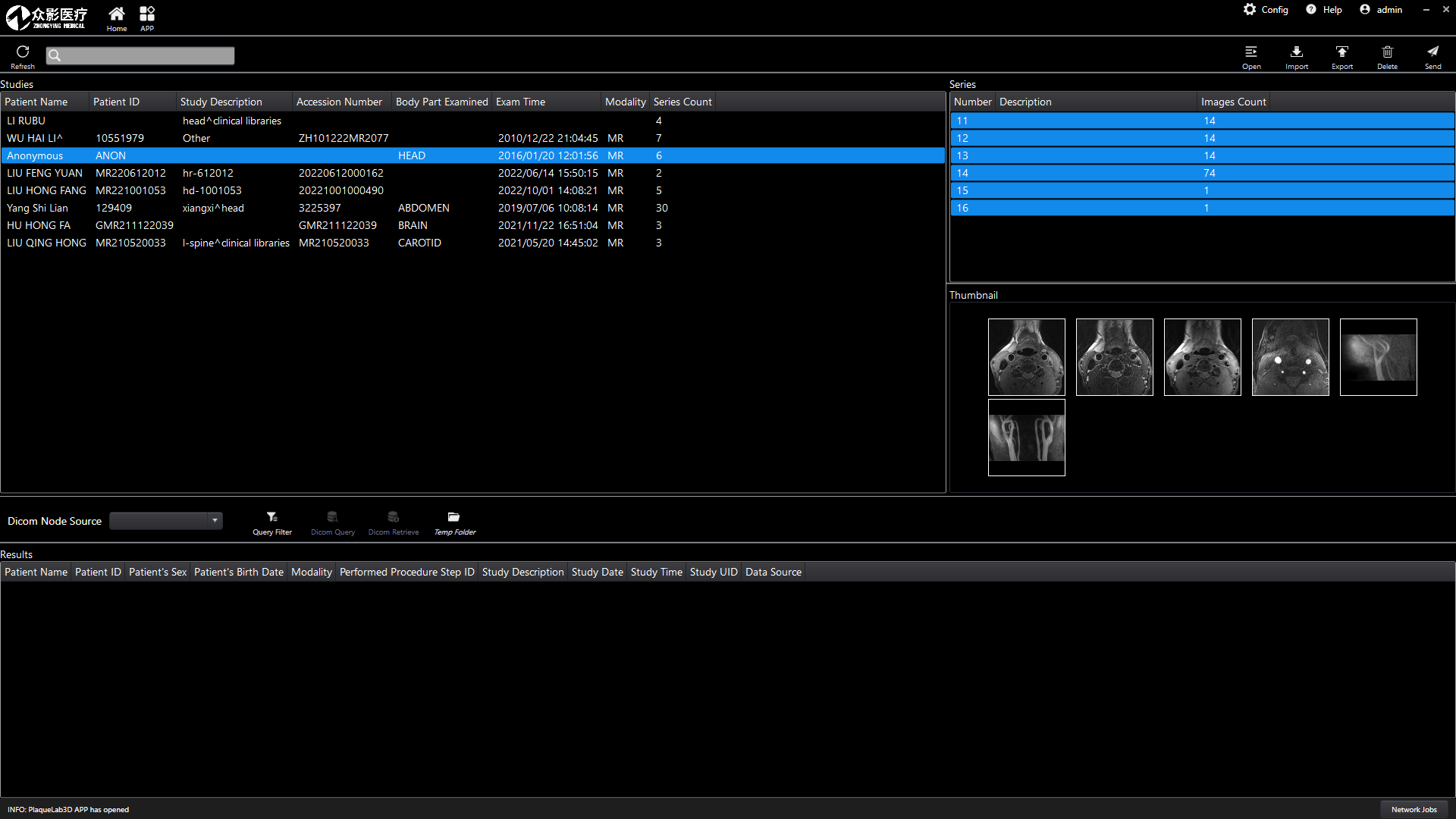Open the Temp Folder

[454, 523]
